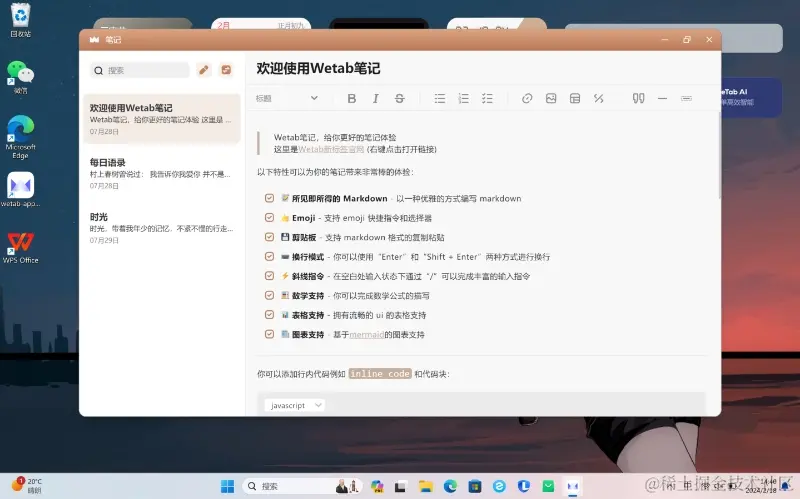Viewport: 800px width, 499px height.
Task: Toggle the 斜线指令 checklist checkbox
Action: [x=269, y=276]
